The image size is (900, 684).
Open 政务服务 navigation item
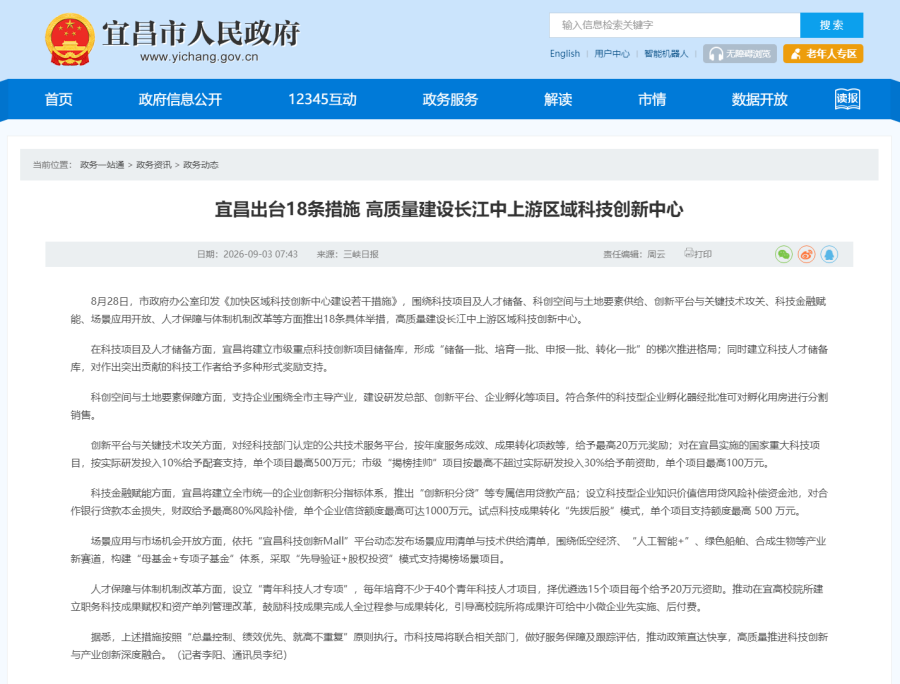[x=450, y=99]
